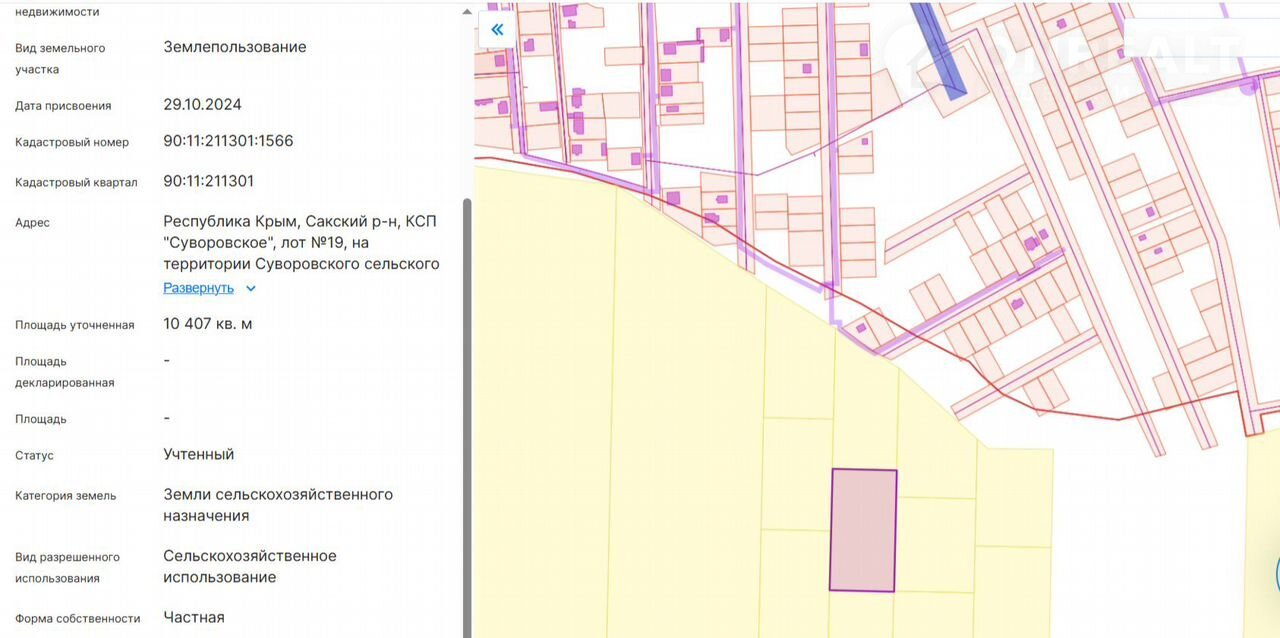
Task: Click the "Кадастровый номер" field label
Action: 72,142
